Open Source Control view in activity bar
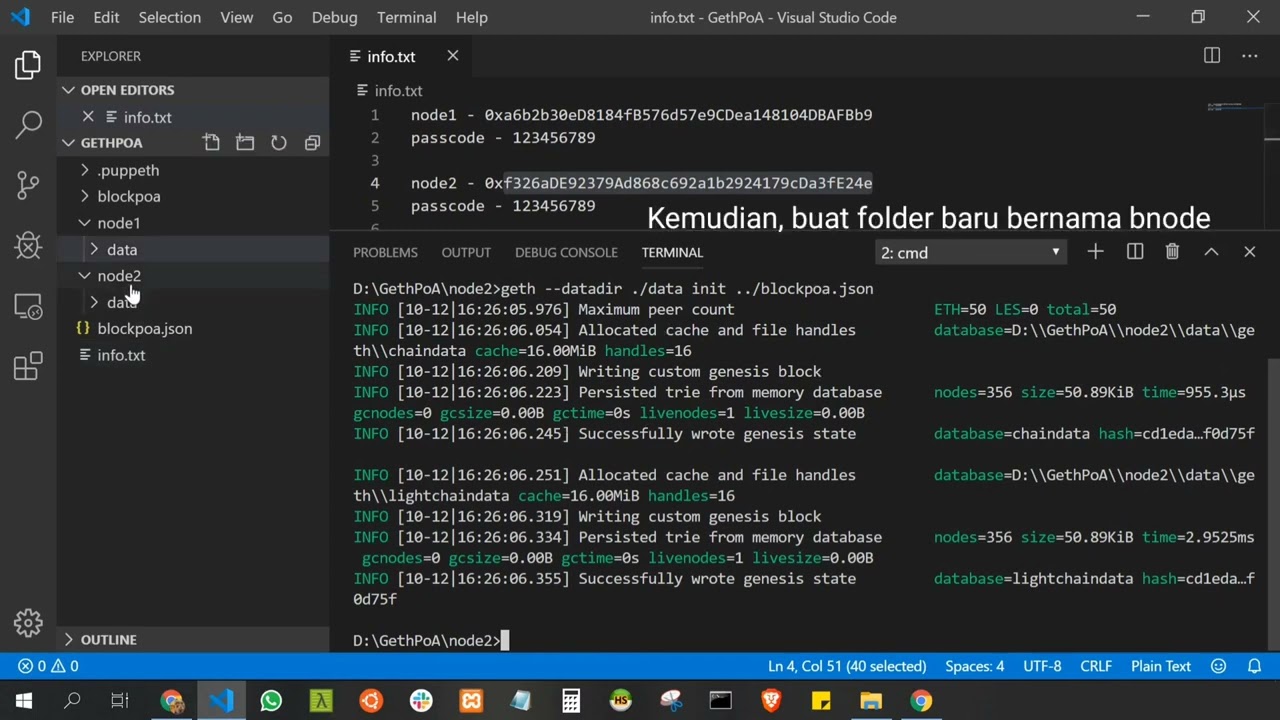Image resolution: width=1280 pixels, height=720 pixels. pos(28,185)
